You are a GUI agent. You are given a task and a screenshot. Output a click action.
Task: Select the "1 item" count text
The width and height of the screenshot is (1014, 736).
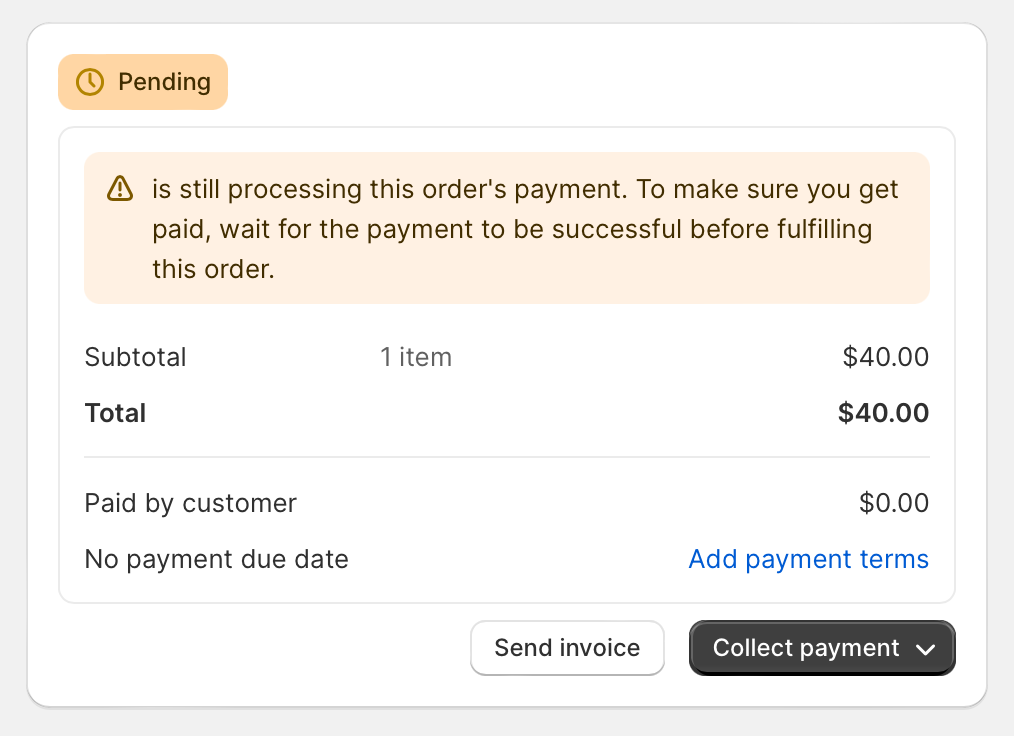point(416,357)
